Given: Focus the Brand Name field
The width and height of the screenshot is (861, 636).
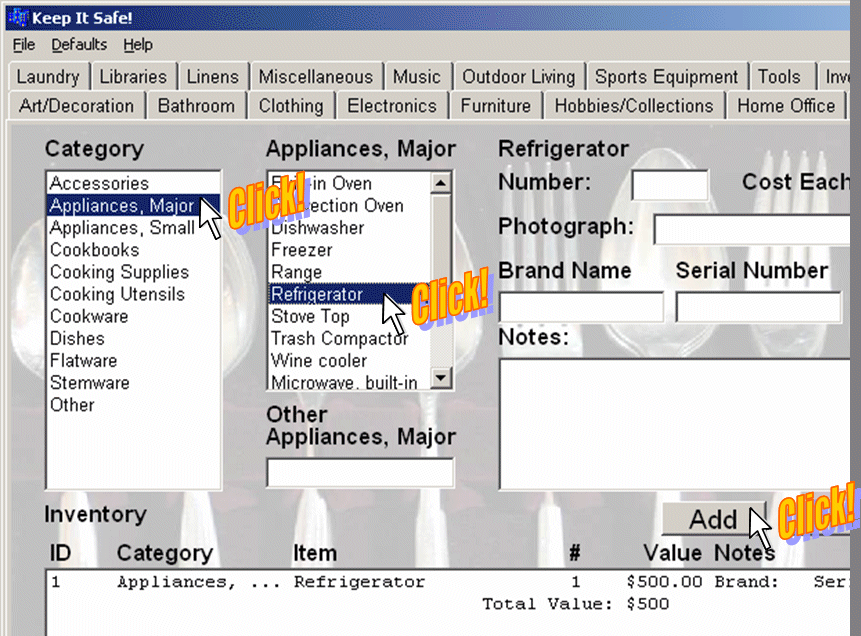Looking at the screenshot, I should point(582,307).
